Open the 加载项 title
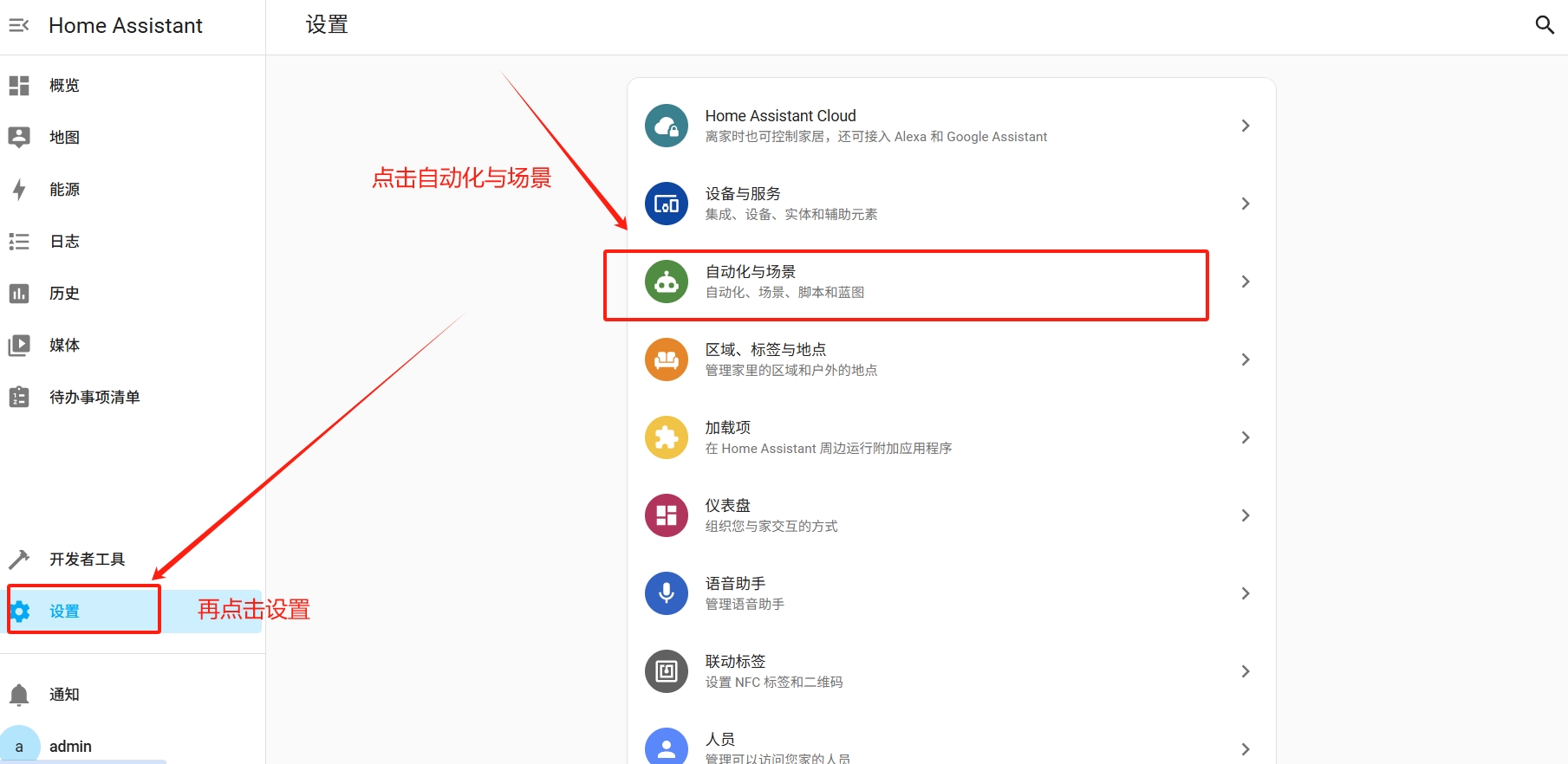 (x=728, y=427)
